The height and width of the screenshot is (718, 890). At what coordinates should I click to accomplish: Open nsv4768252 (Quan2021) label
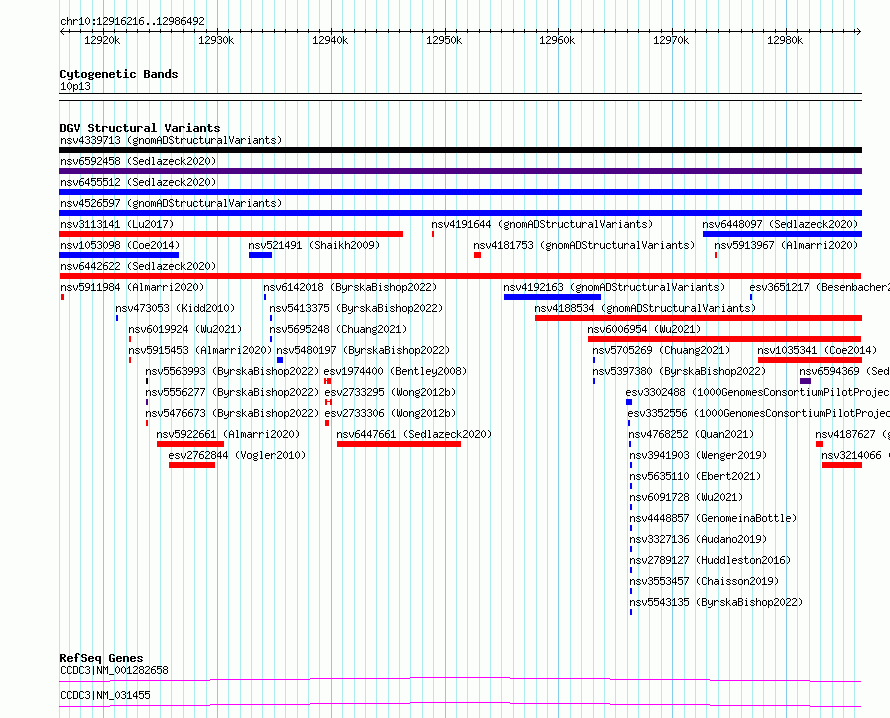pyautogui.click(x=691, y=434)
